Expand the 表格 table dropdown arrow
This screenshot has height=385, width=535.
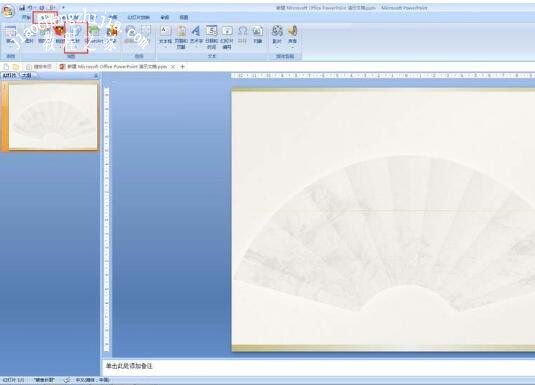click(x=11, y=46)
